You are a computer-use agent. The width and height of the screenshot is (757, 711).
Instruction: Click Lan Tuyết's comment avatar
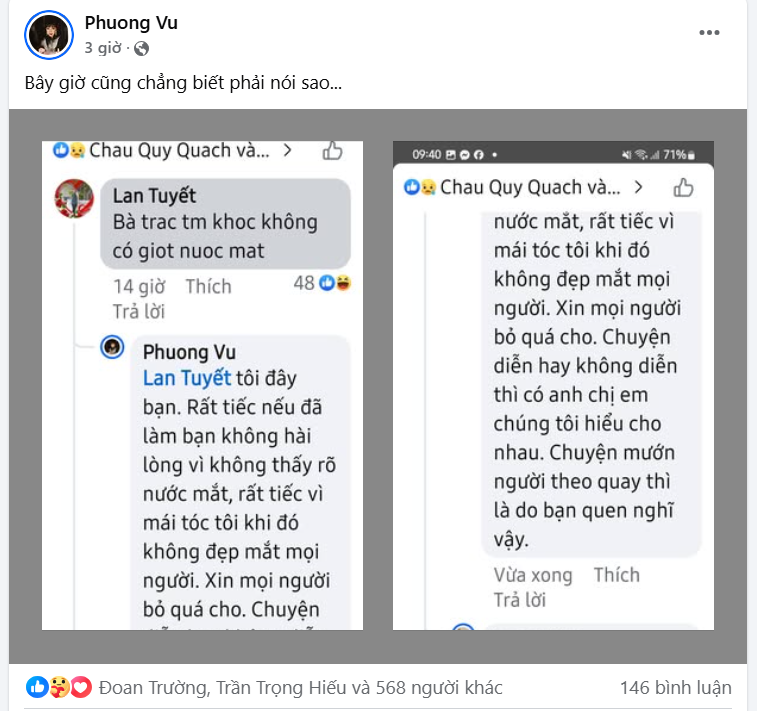74,198
